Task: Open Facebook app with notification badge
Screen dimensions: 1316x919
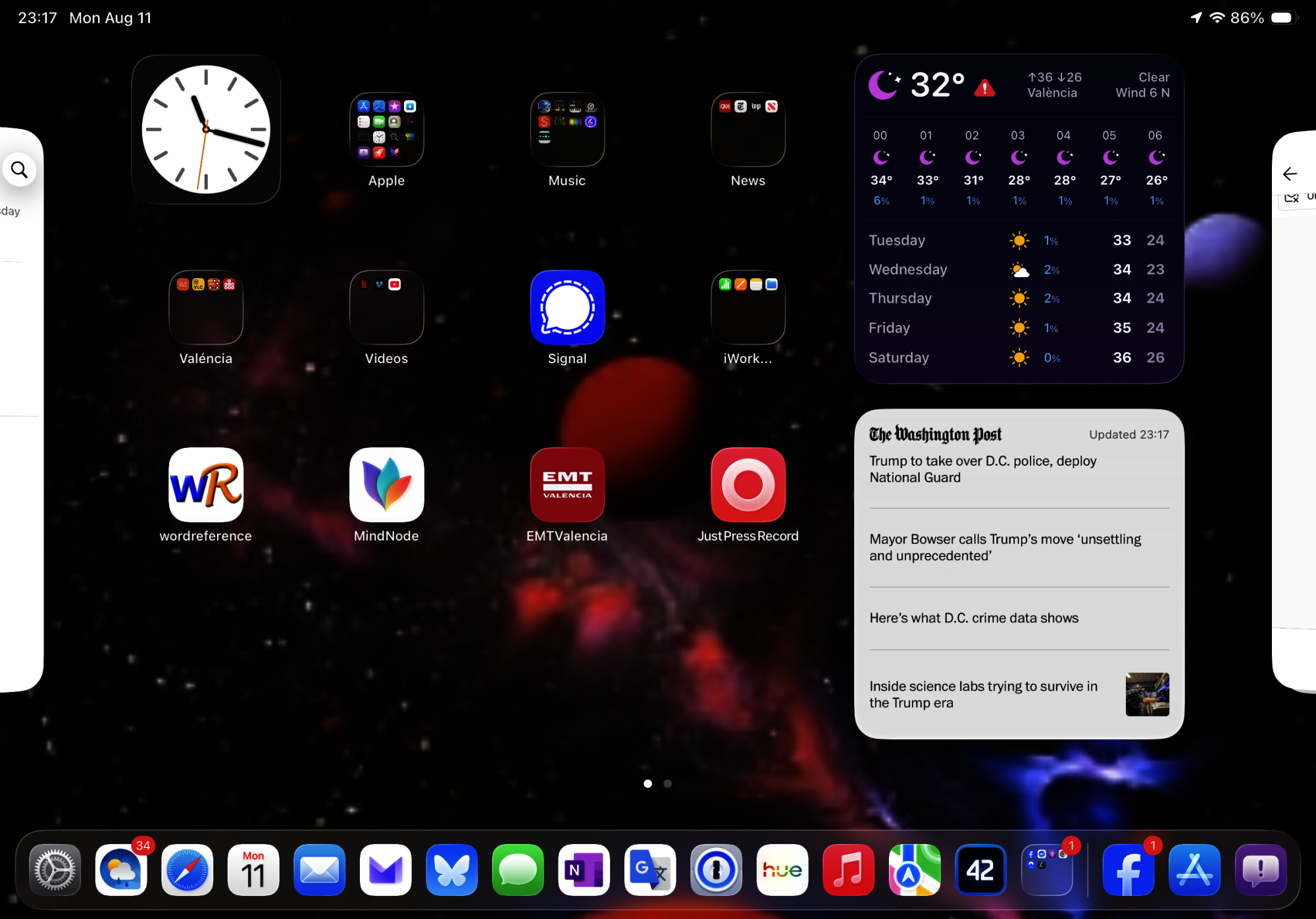Action: [1128, 870]
